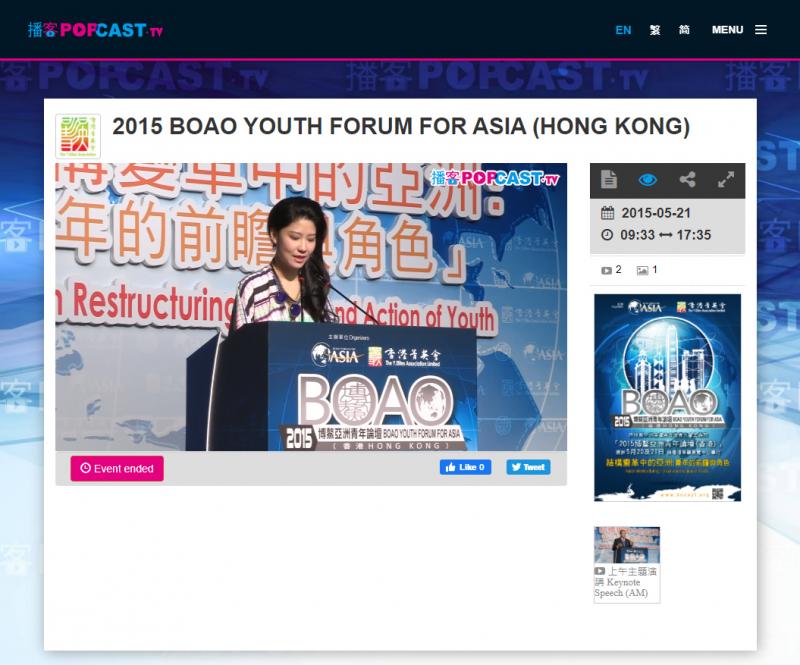Select the 09:33 to 17:35 time range
The width and height of the screenshot is (800, 665).
pos(665,235)
